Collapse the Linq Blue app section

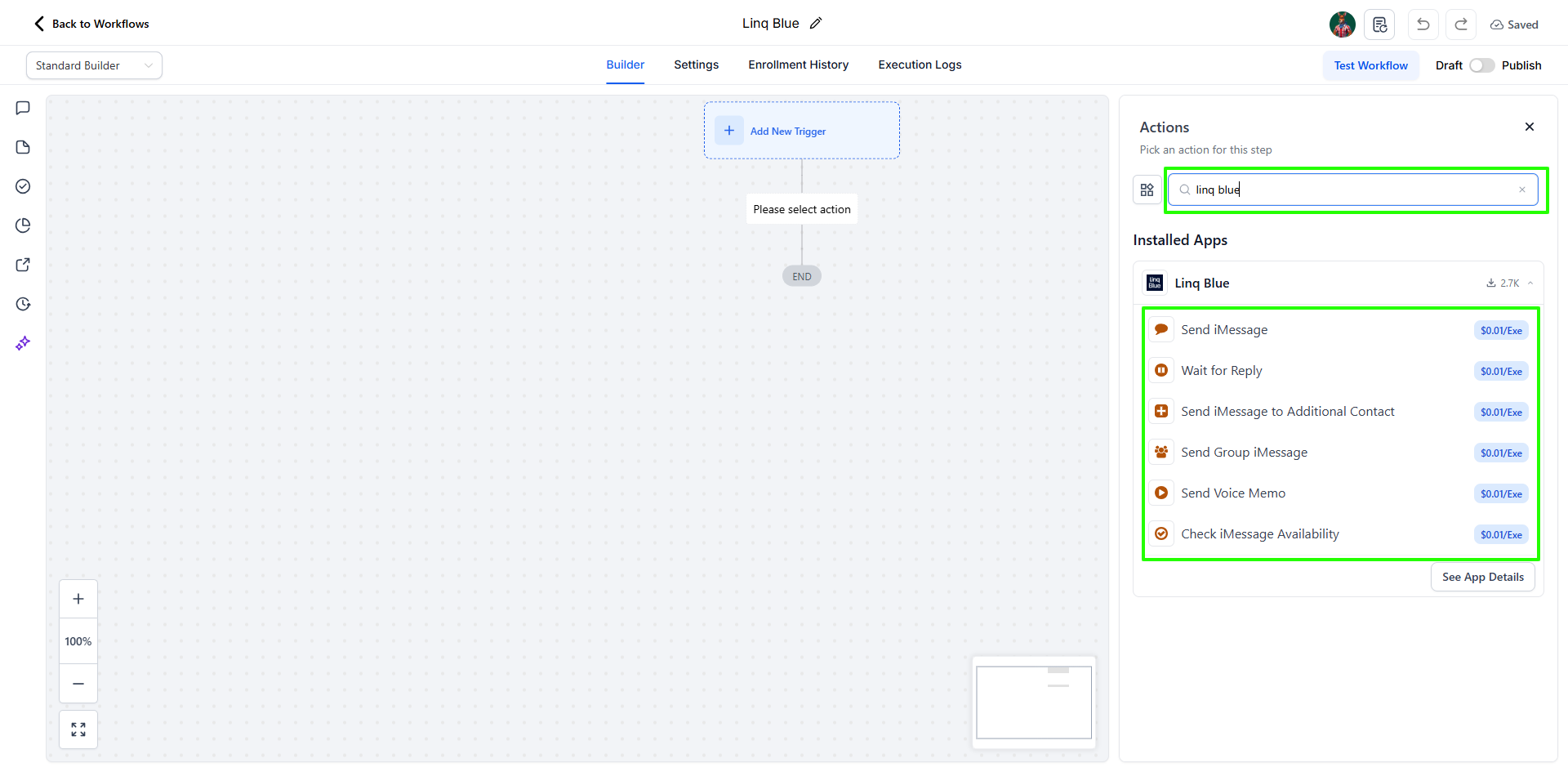[1530, 283]
